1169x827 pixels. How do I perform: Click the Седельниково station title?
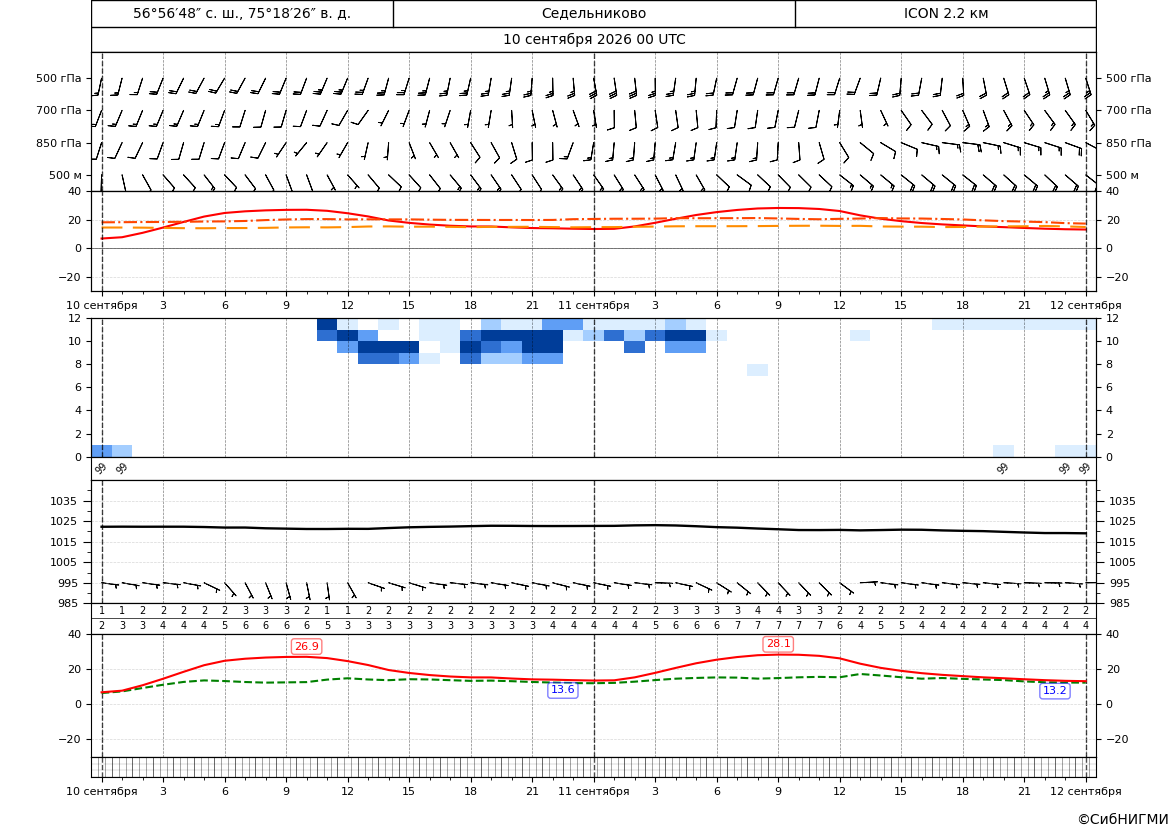coord(594,13)
